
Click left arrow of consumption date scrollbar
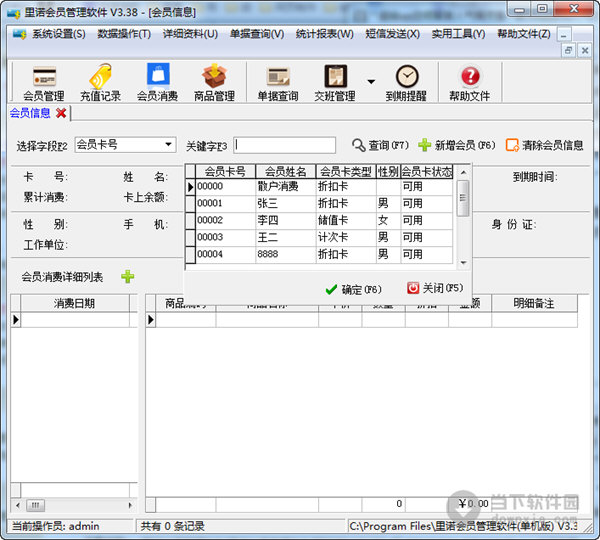pos(18,505)
